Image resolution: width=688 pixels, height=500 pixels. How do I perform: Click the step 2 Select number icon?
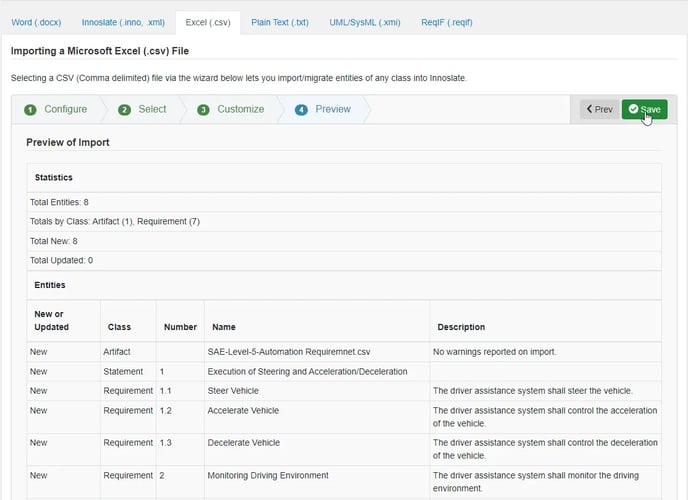pyautogui.click(x=125, y=110)
